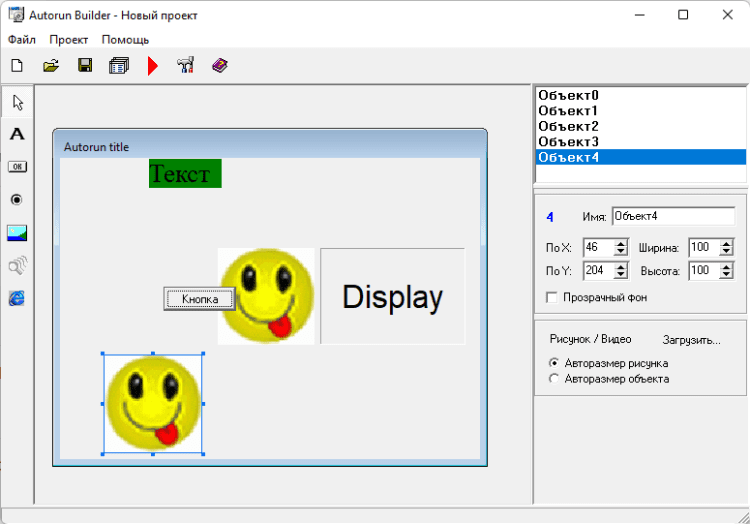Pick the OK button tool in sidebar
Image resolution: width=750 pixels, height=524 pixels.
17,167
